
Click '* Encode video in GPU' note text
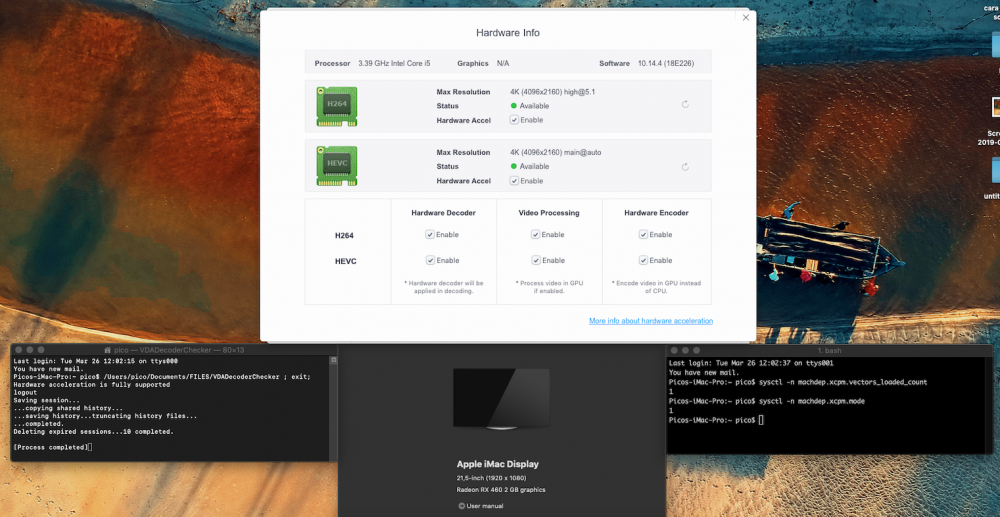pos(656,286)
